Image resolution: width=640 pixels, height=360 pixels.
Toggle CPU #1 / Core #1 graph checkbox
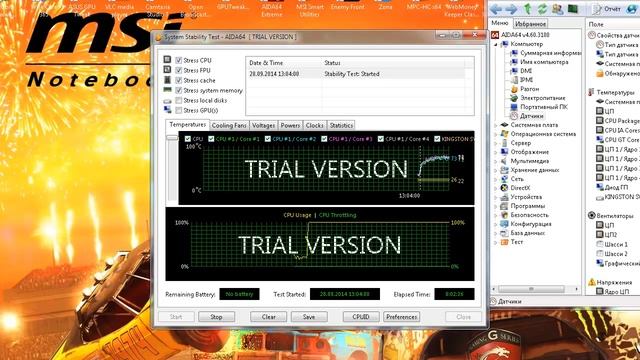[211, 139]
